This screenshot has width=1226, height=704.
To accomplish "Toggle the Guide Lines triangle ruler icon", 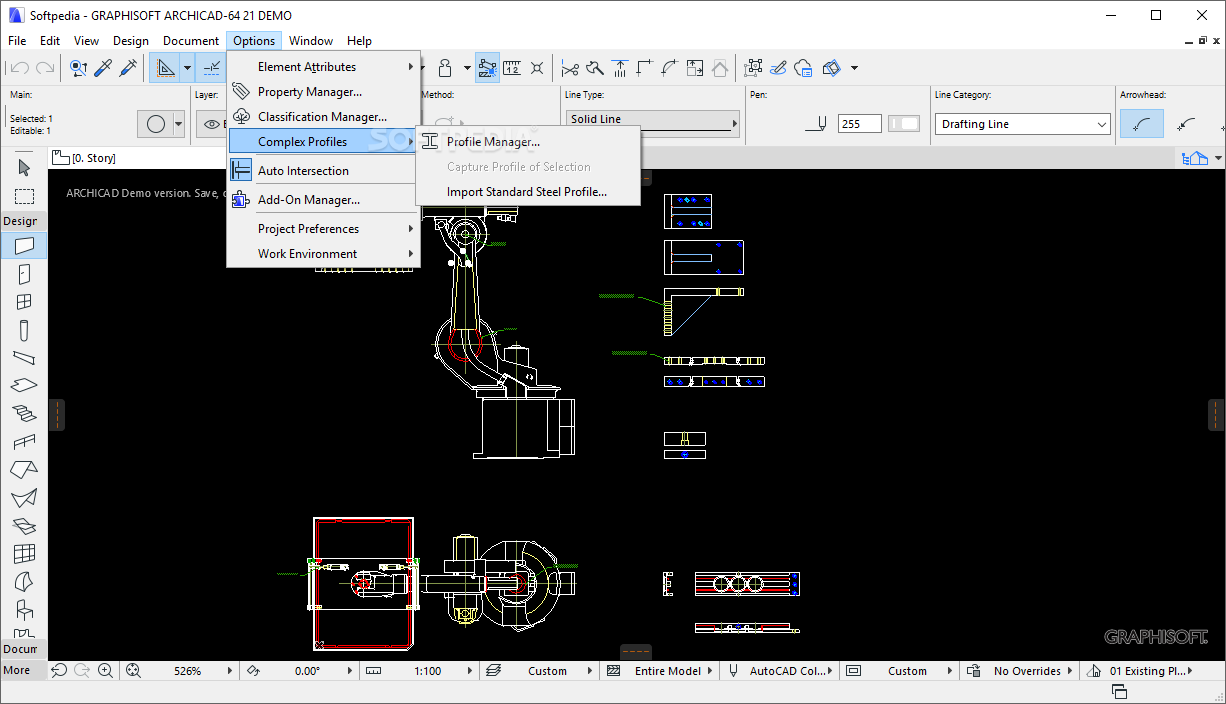I will point(165,68).
